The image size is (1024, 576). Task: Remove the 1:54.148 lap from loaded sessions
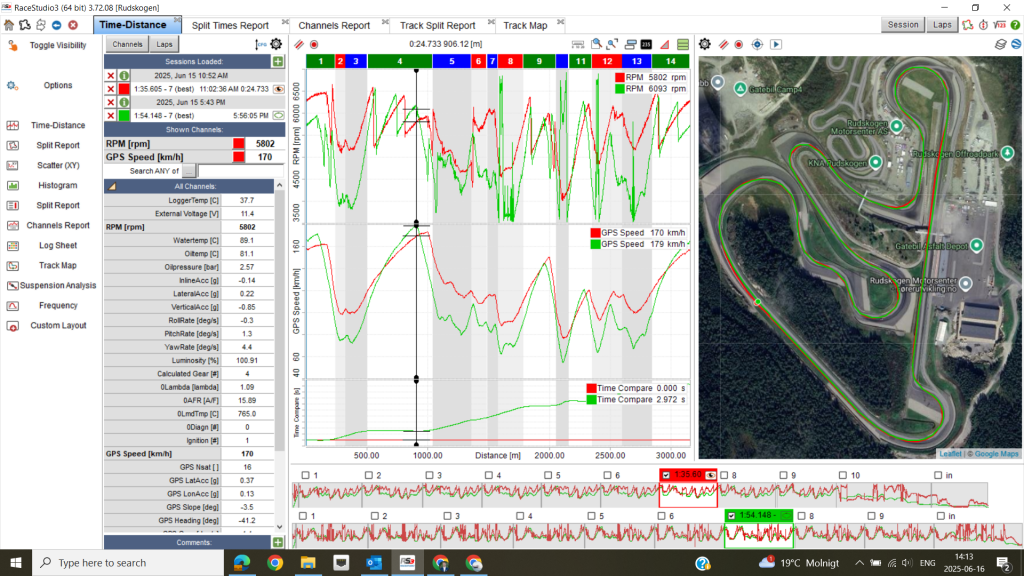coord(110,116)
